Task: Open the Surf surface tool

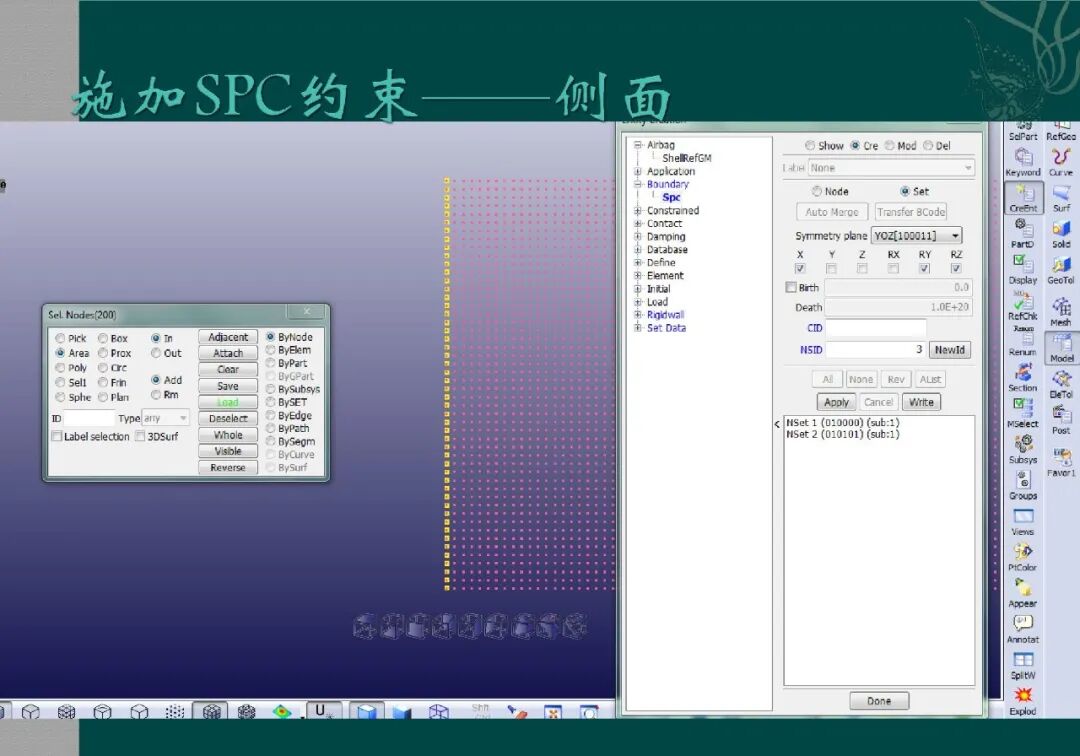Action: (x=1061, y=198)
